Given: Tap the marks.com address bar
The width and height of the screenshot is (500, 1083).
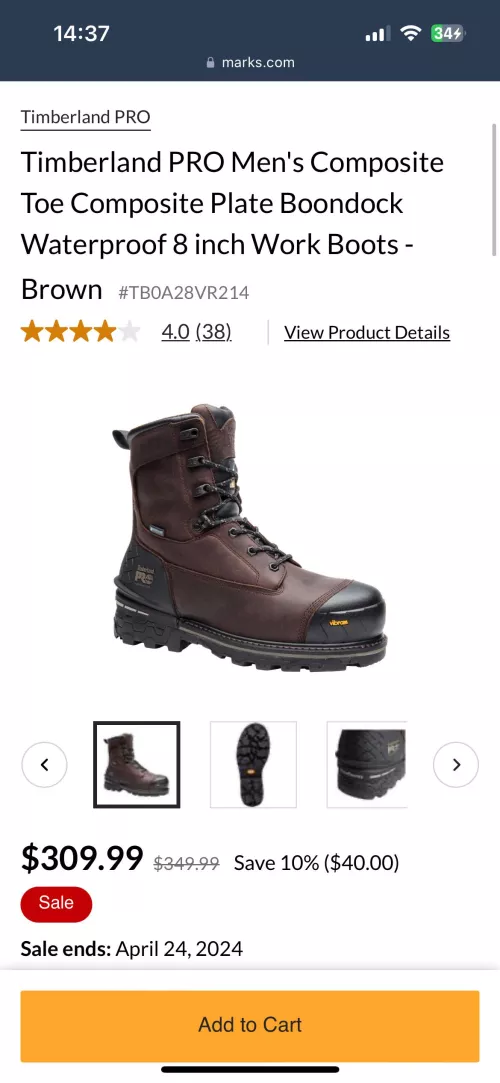Looking at the screenshot, I should click(250, 62).
